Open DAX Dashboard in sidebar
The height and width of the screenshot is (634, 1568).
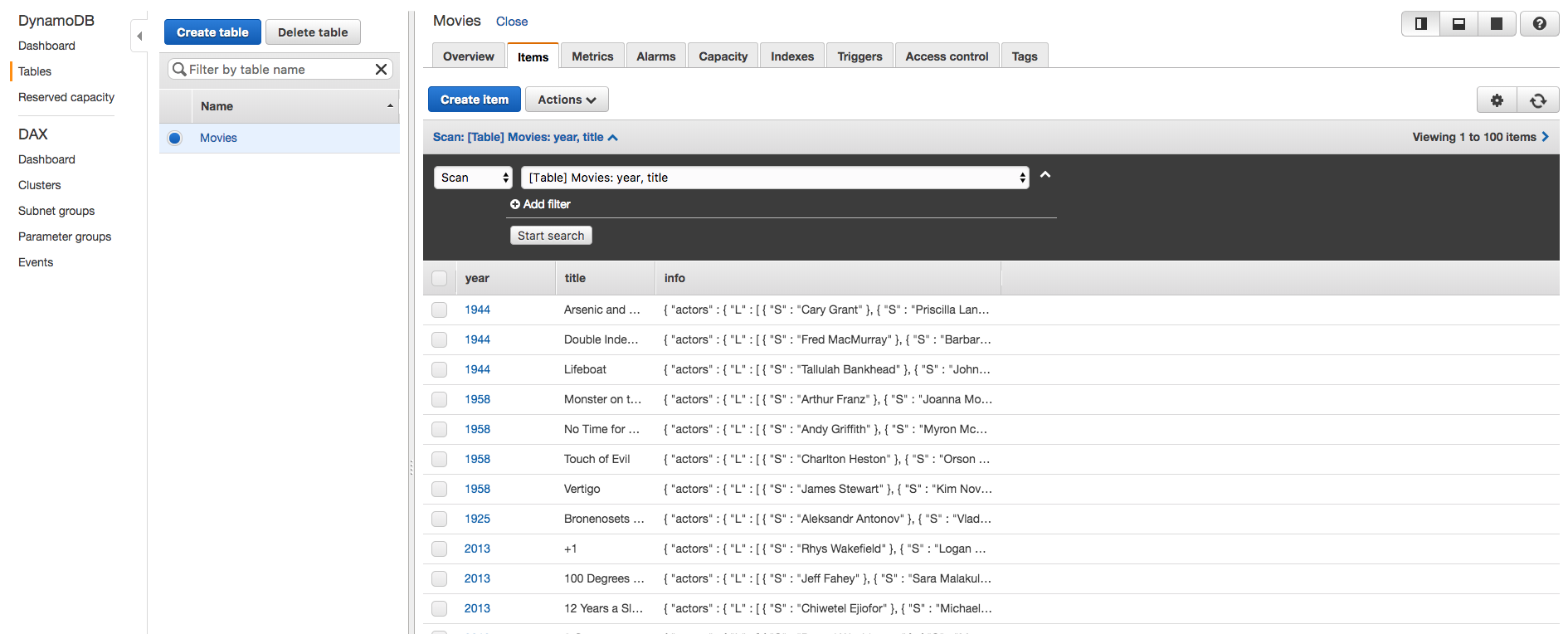pyautogui.click(x=46, y=159)
